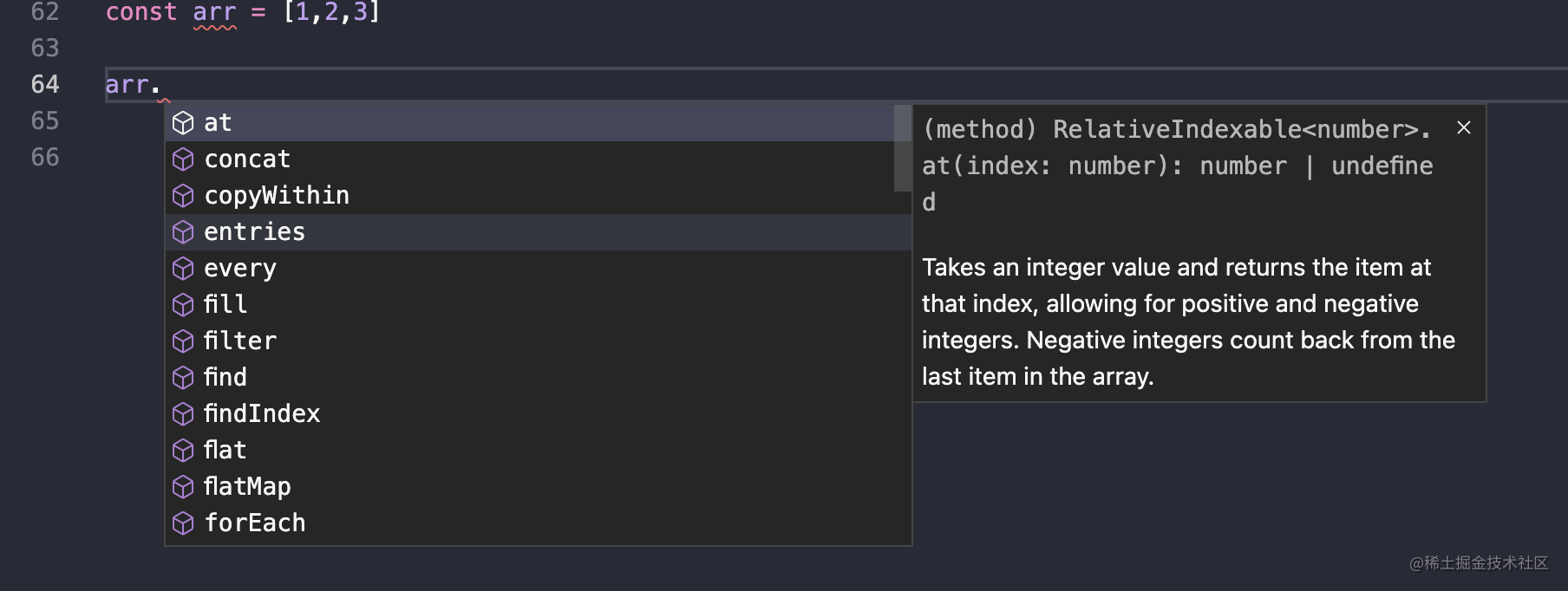Select 'flatMap' in the autocomplete list

[x=247, y=487]
